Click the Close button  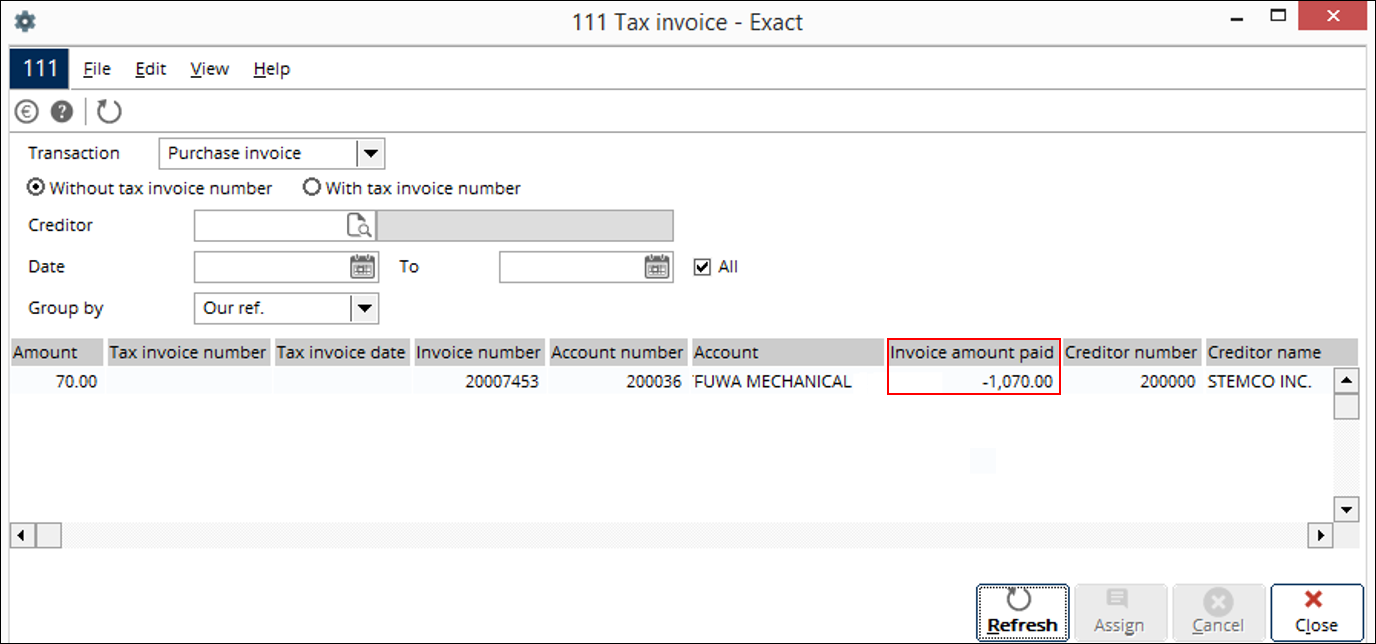tap(1317, 613)
